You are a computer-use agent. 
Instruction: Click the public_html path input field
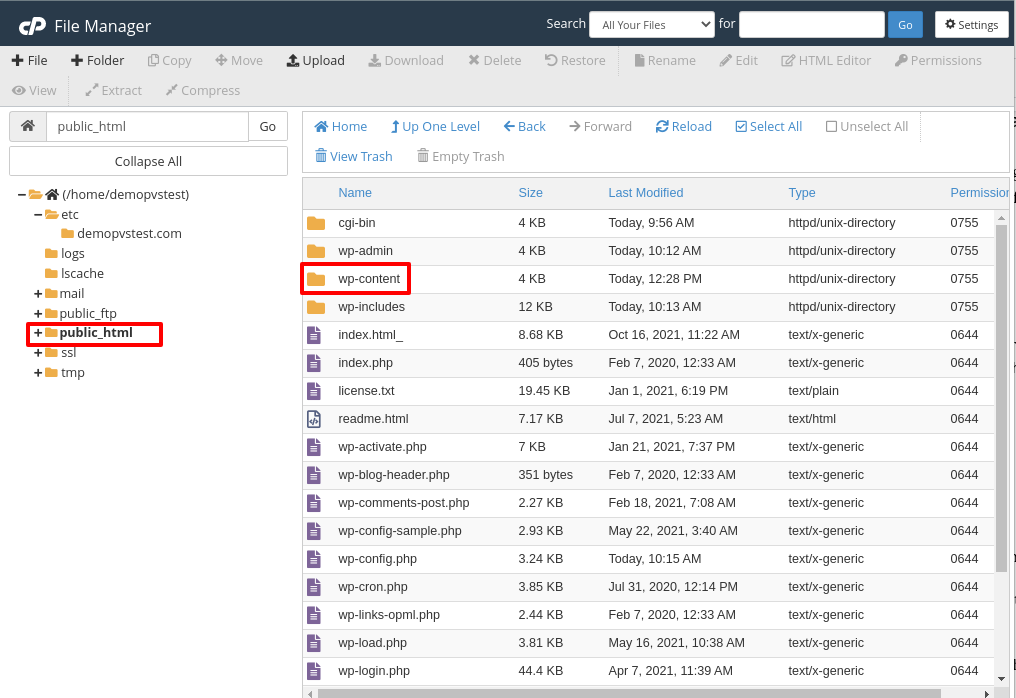click(x=148, y=126)
